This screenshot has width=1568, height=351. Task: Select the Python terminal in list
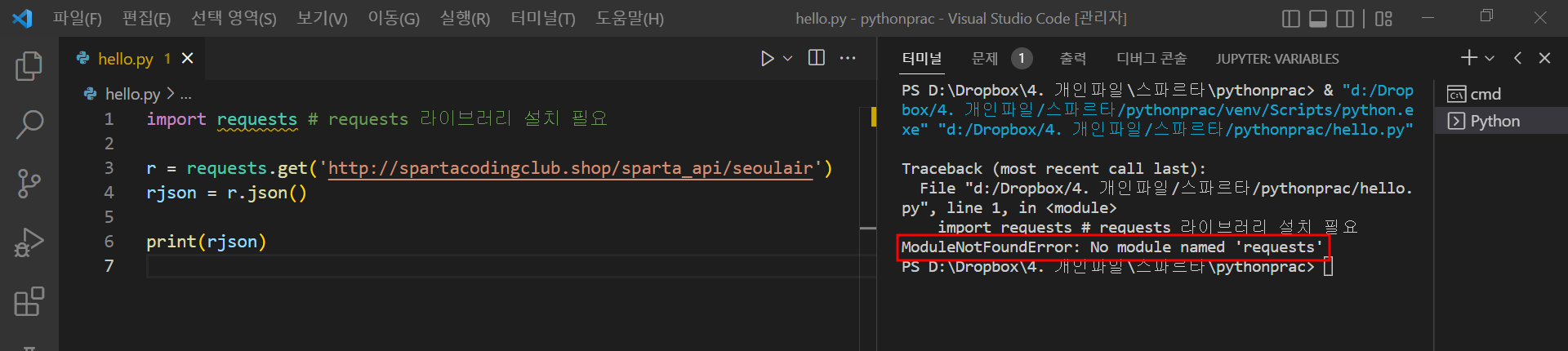(x=1501, y=121)
